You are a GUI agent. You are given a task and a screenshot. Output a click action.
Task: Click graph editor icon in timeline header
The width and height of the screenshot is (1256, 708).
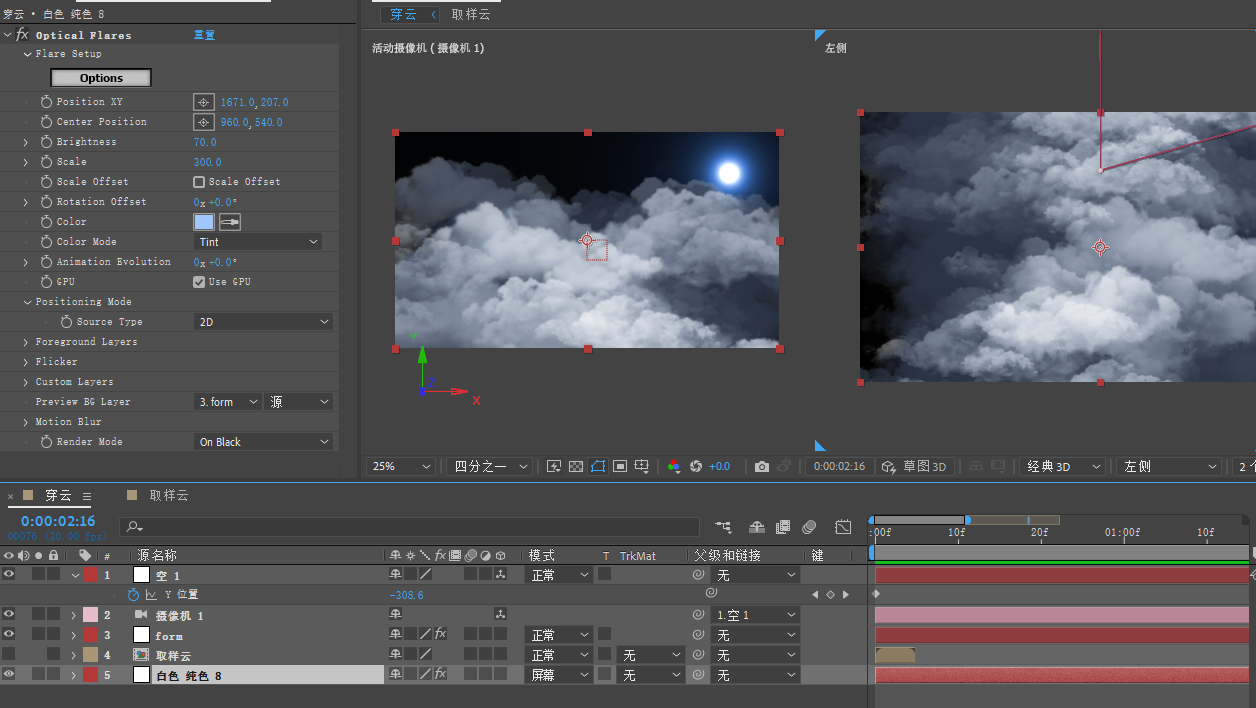(843, 527)
